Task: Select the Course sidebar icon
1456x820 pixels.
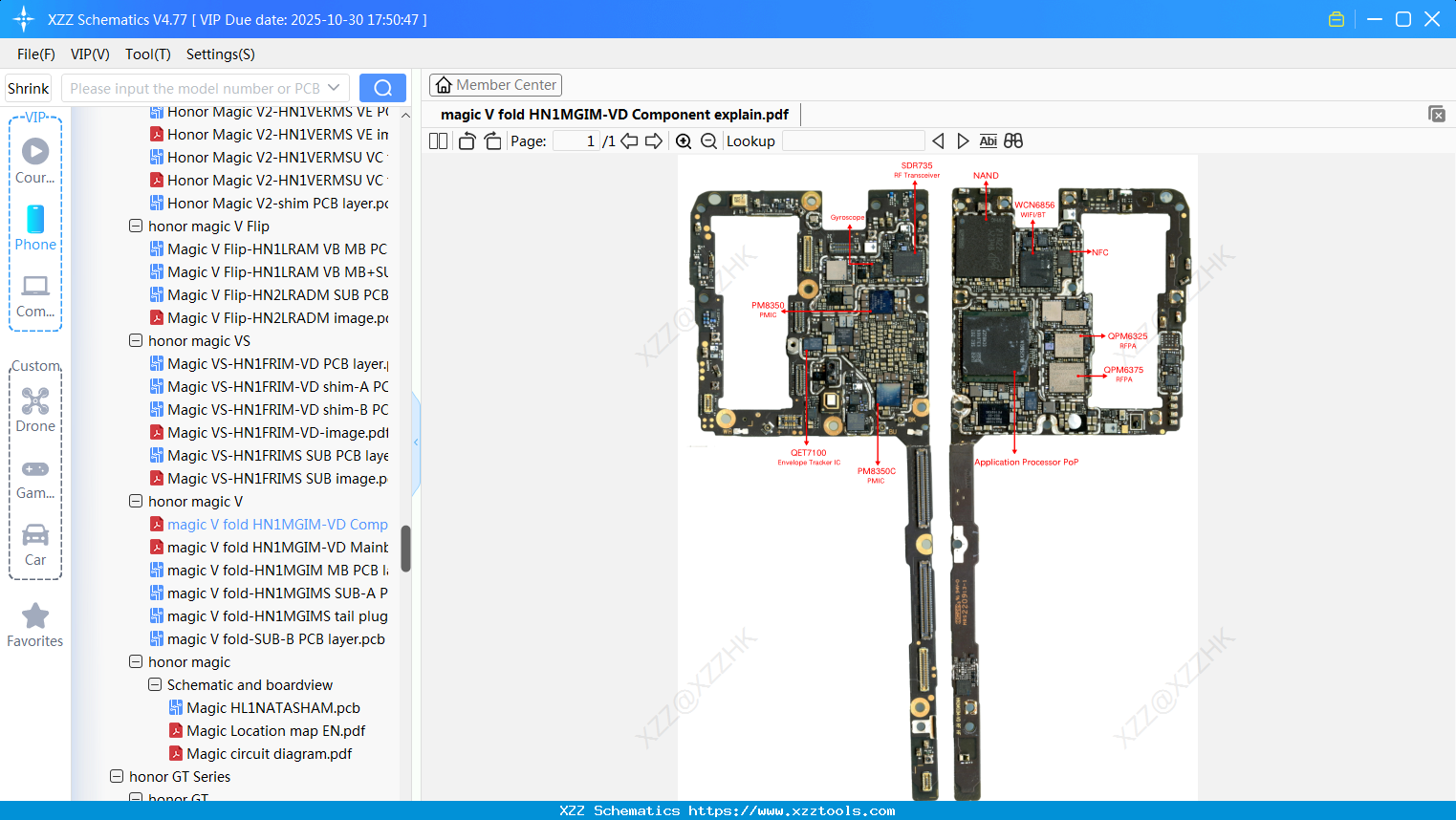Action: point(35,161)
